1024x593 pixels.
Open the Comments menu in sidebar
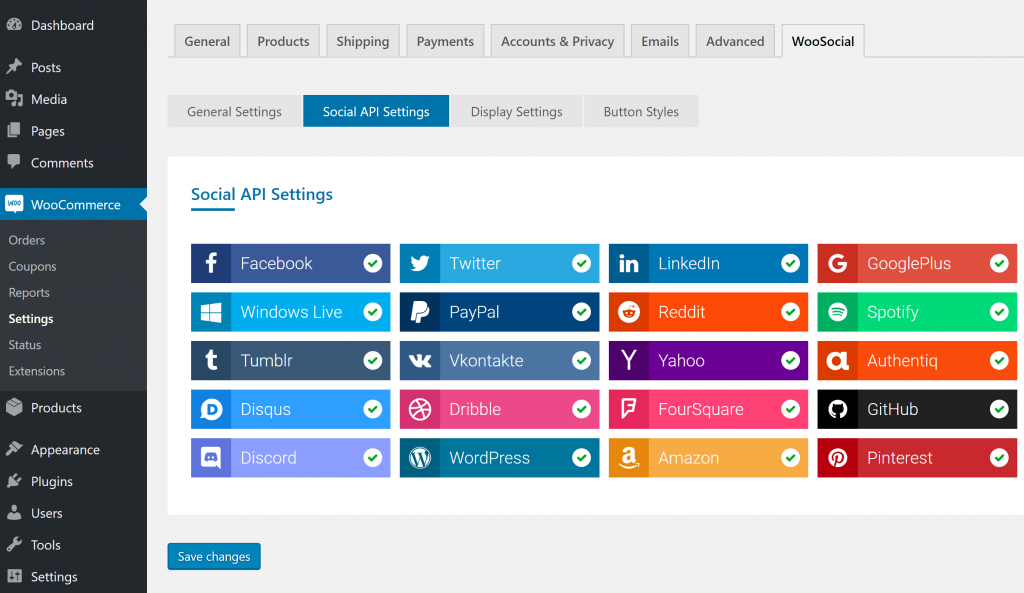(62, 163)
